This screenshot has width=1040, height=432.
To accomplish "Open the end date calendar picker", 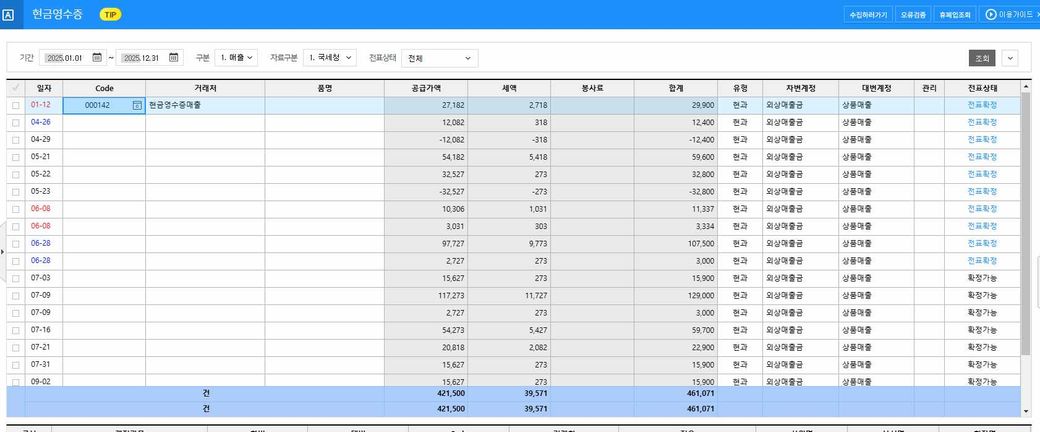I will 174,58.
